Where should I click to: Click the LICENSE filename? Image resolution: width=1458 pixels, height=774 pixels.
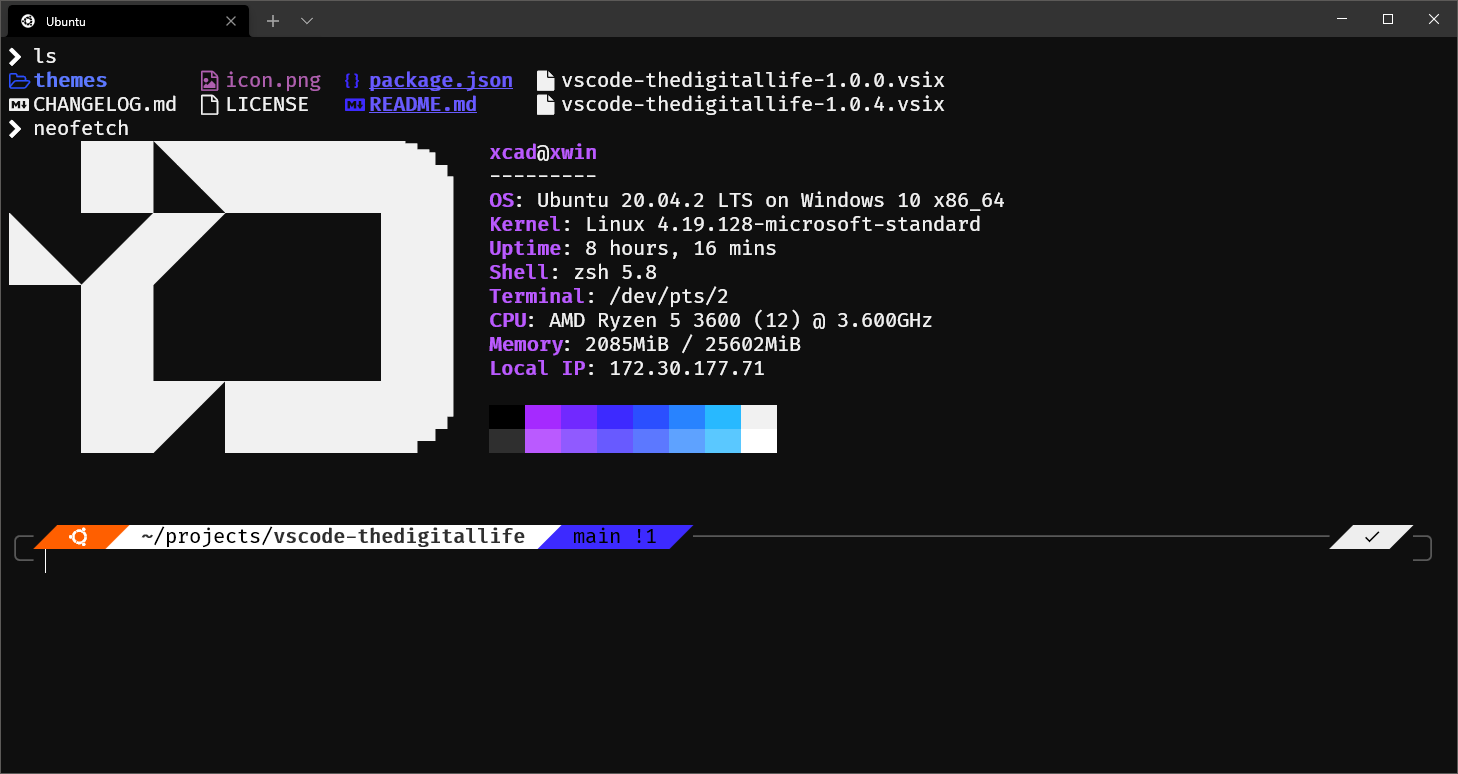coord(267,104)
